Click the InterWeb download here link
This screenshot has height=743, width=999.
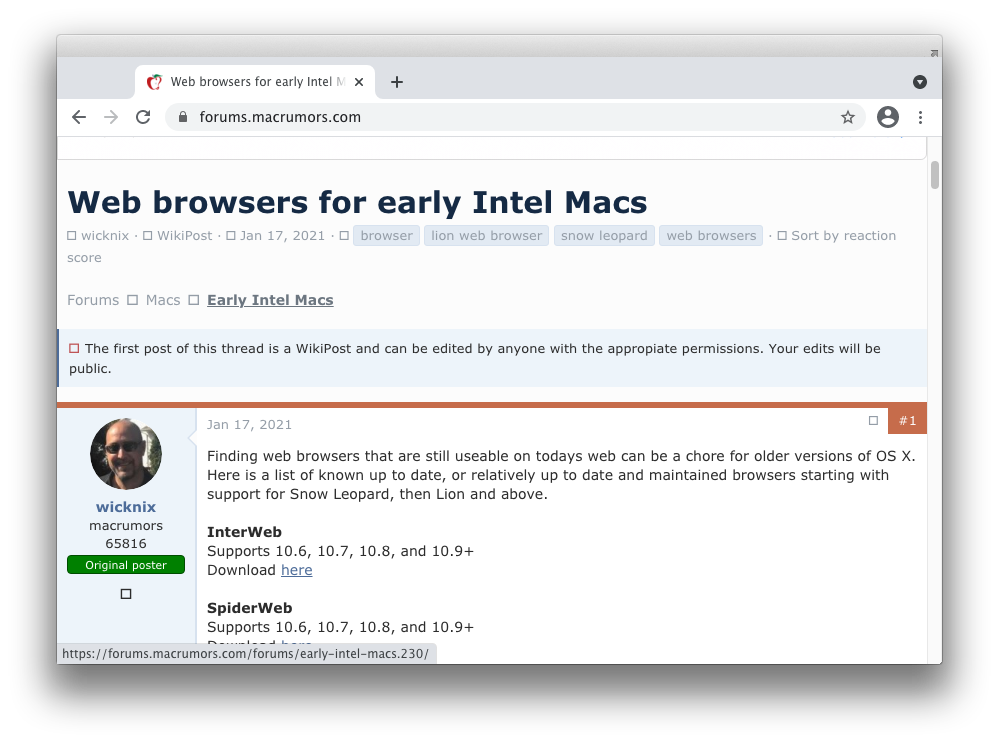tap(297, 570)
